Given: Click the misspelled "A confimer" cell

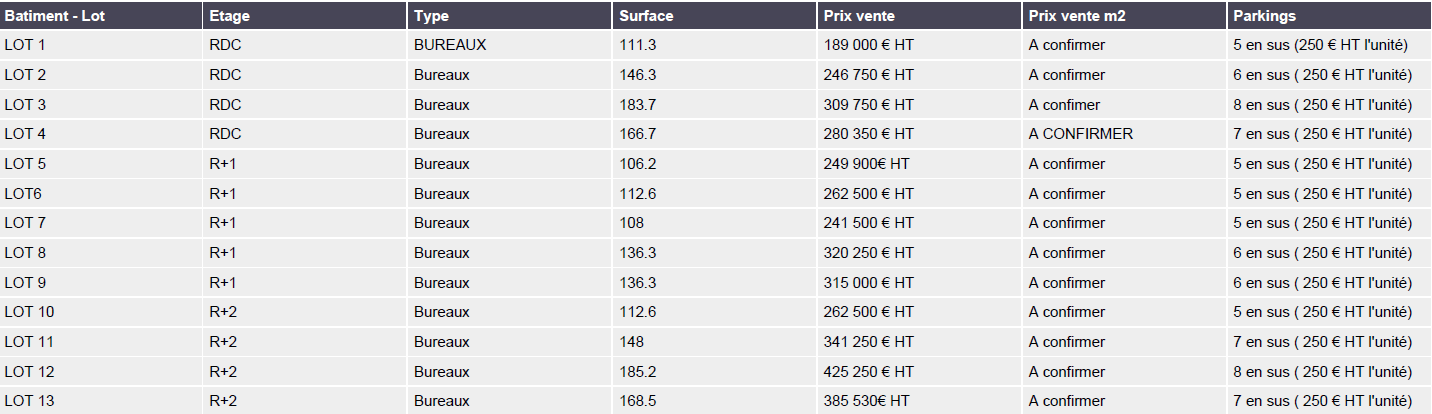Looking at the screenshot, I should (1064, 104).
